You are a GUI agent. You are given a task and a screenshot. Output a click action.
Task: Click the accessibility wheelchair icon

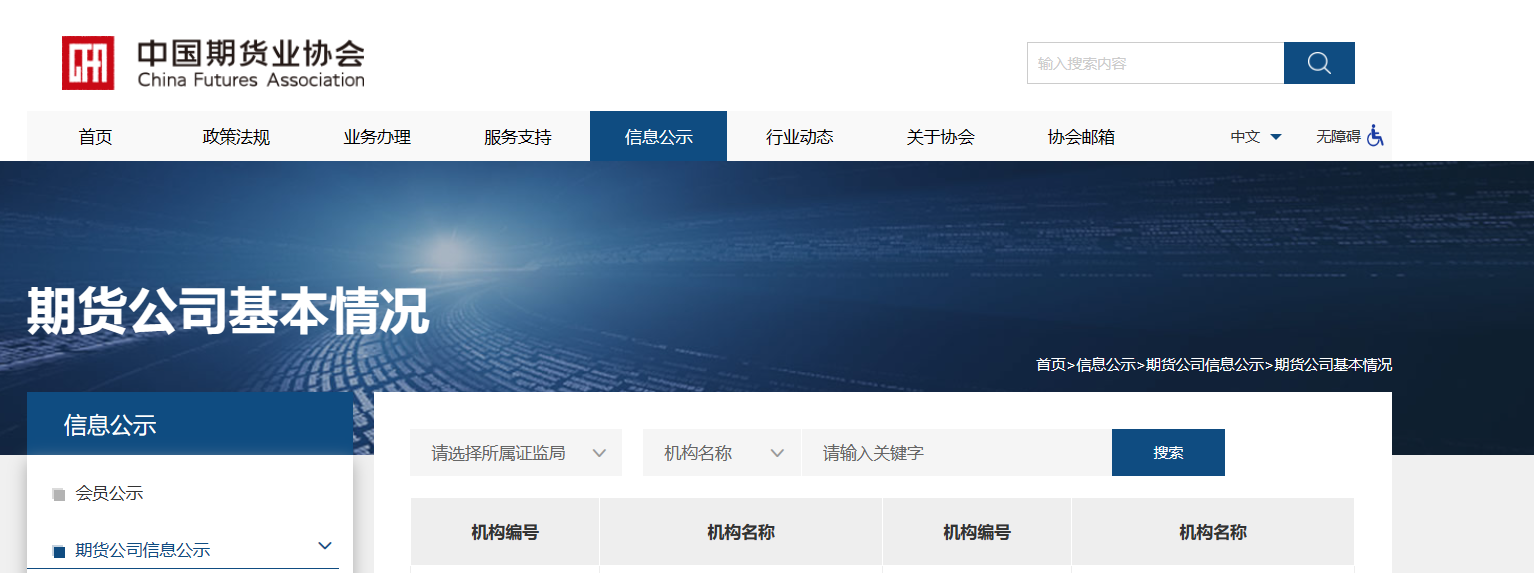(x=1376, y=136)
